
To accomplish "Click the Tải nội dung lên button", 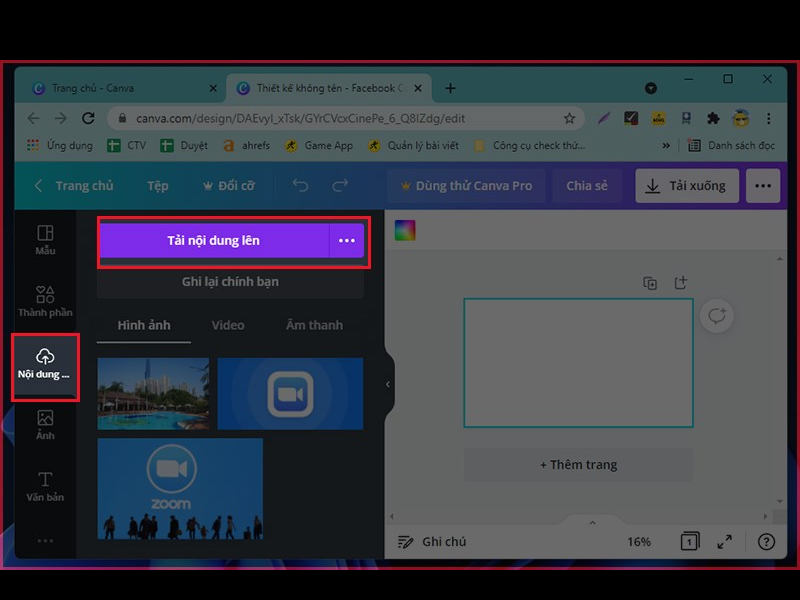I will click(214, 241).
